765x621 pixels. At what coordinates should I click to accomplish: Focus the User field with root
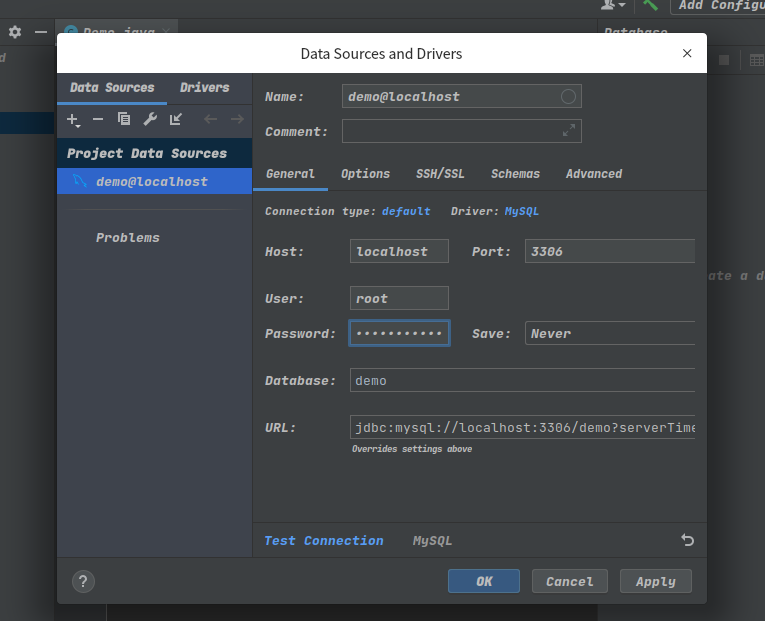(x=399, y=298)
